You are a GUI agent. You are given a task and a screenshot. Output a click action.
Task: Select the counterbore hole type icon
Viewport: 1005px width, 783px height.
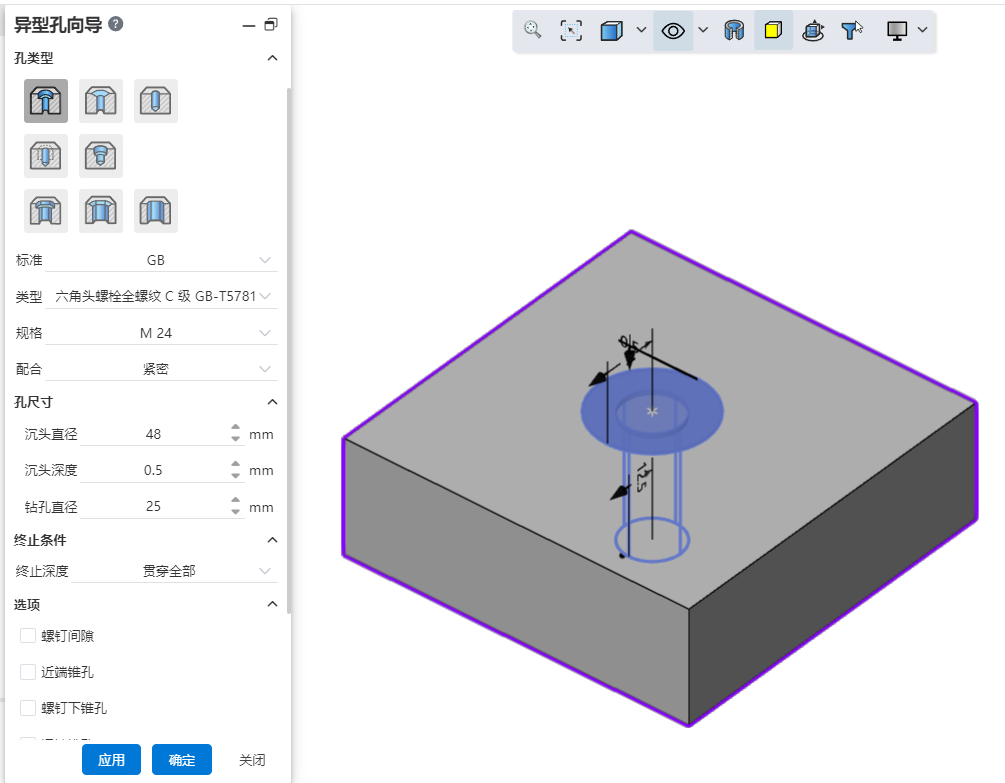click(46, 101)
